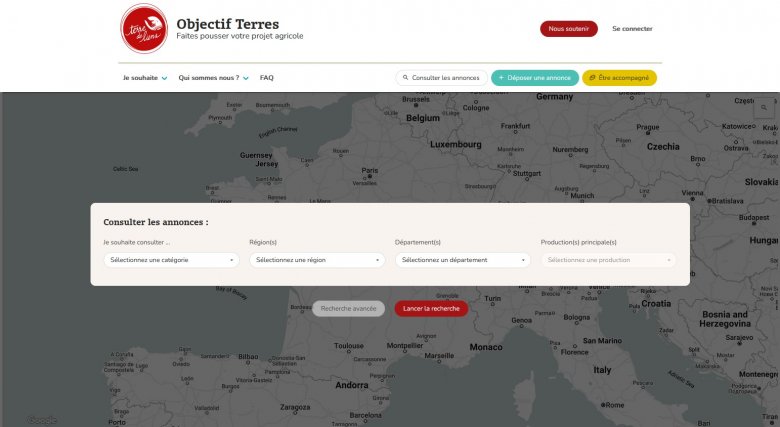Click the Montpellier label on the map

(x=405, y=345)
